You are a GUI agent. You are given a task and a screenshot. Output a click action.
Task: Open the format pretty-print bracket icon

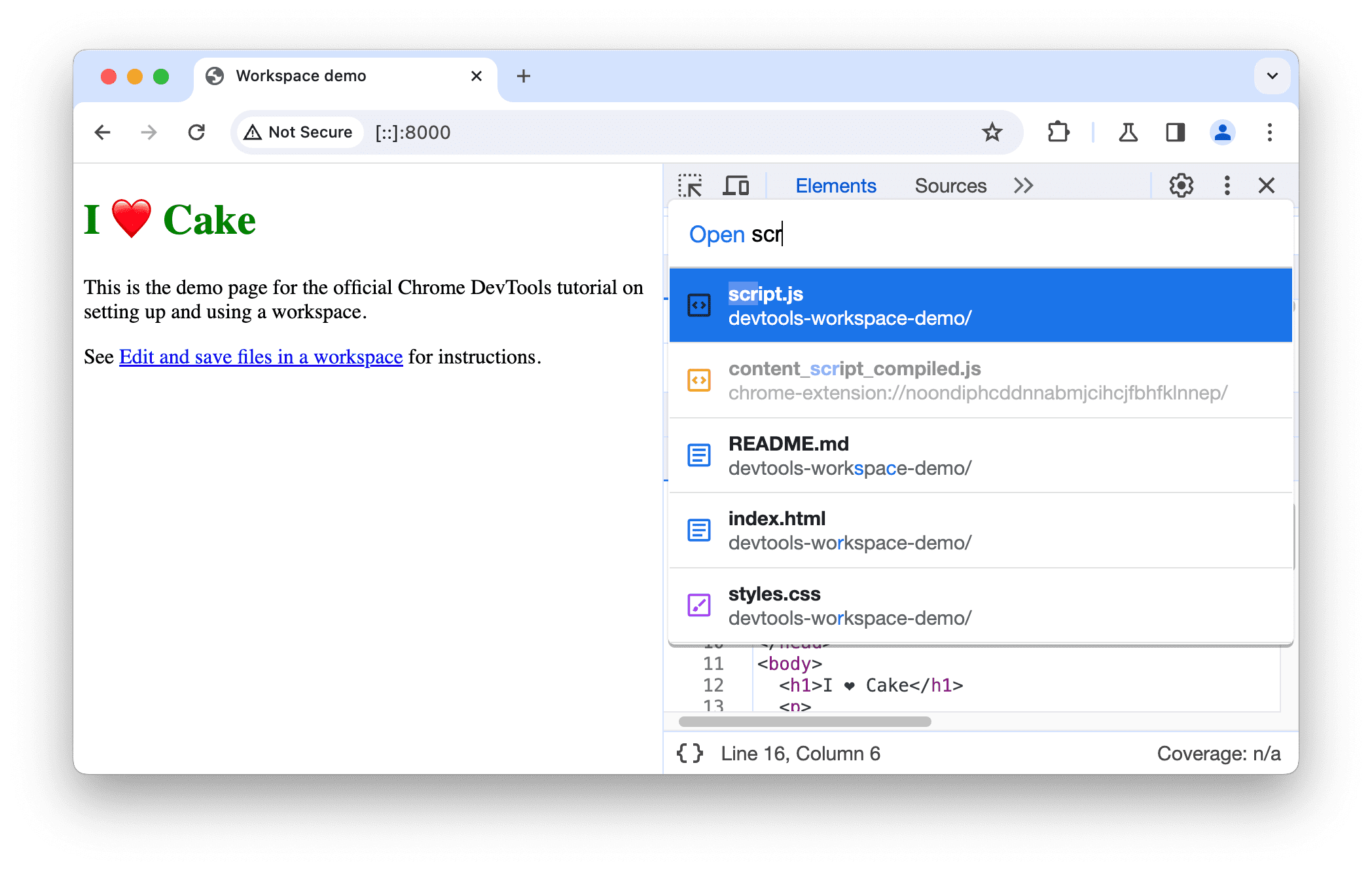pyautogui.click(x=693, y=753)
